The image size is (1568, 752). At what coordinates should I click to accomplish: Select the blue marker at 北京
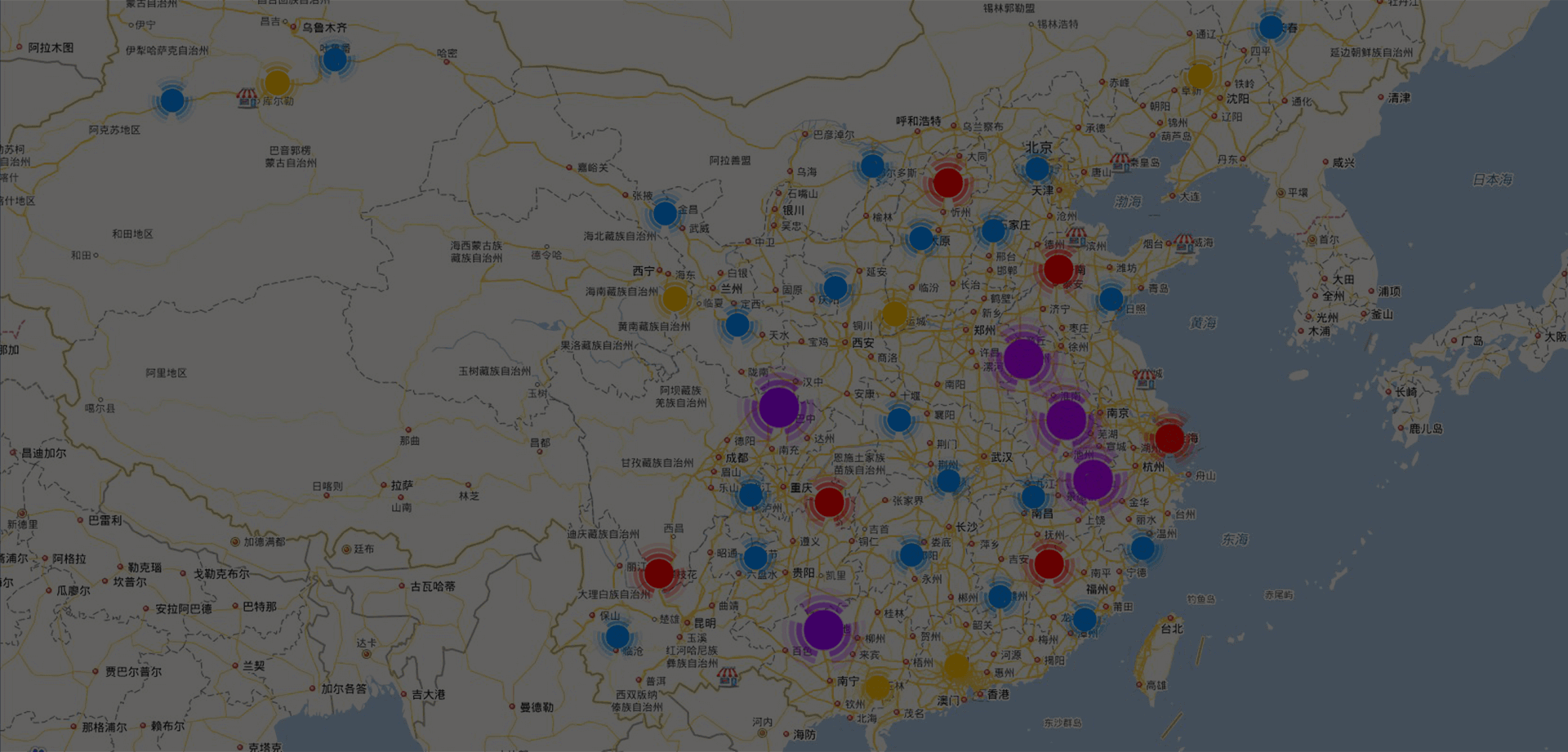click(1036, 169)
